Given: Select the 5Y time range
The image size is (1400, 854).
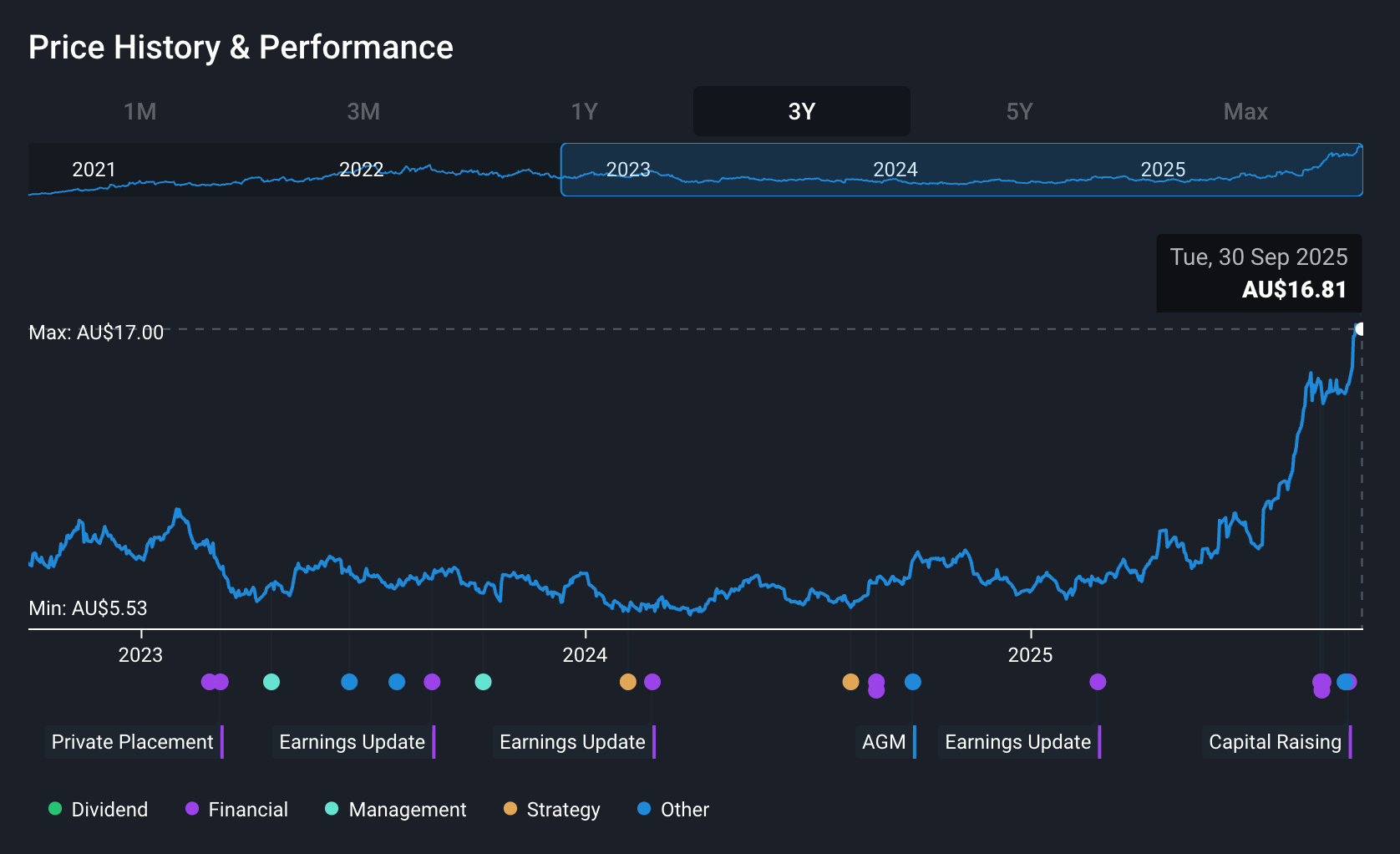Looking at the screenshot, I should point(1019,111).
